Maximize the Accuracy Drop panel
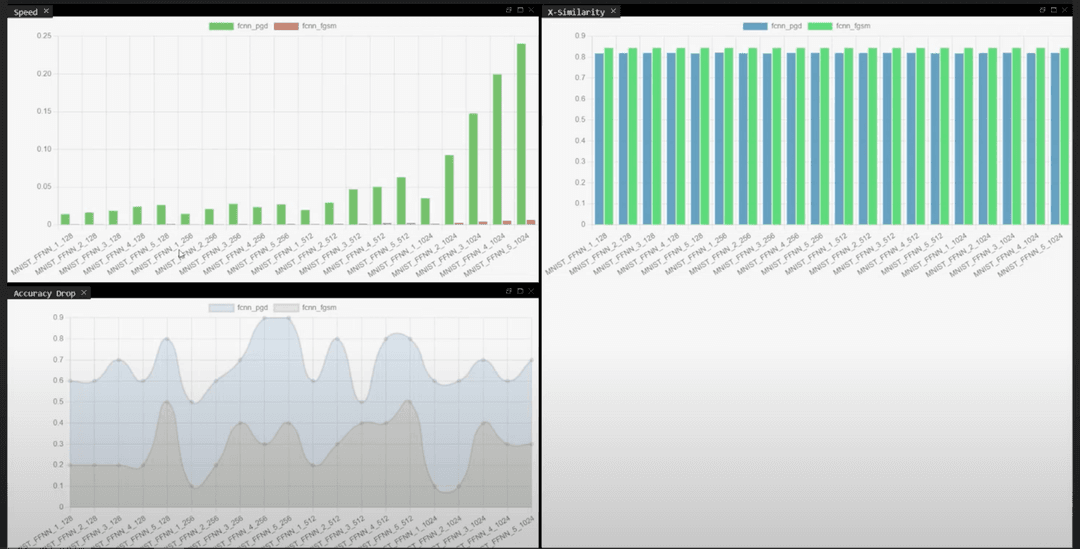The height and width of the screenshot is (549, 1080). (x=520, y=291)
